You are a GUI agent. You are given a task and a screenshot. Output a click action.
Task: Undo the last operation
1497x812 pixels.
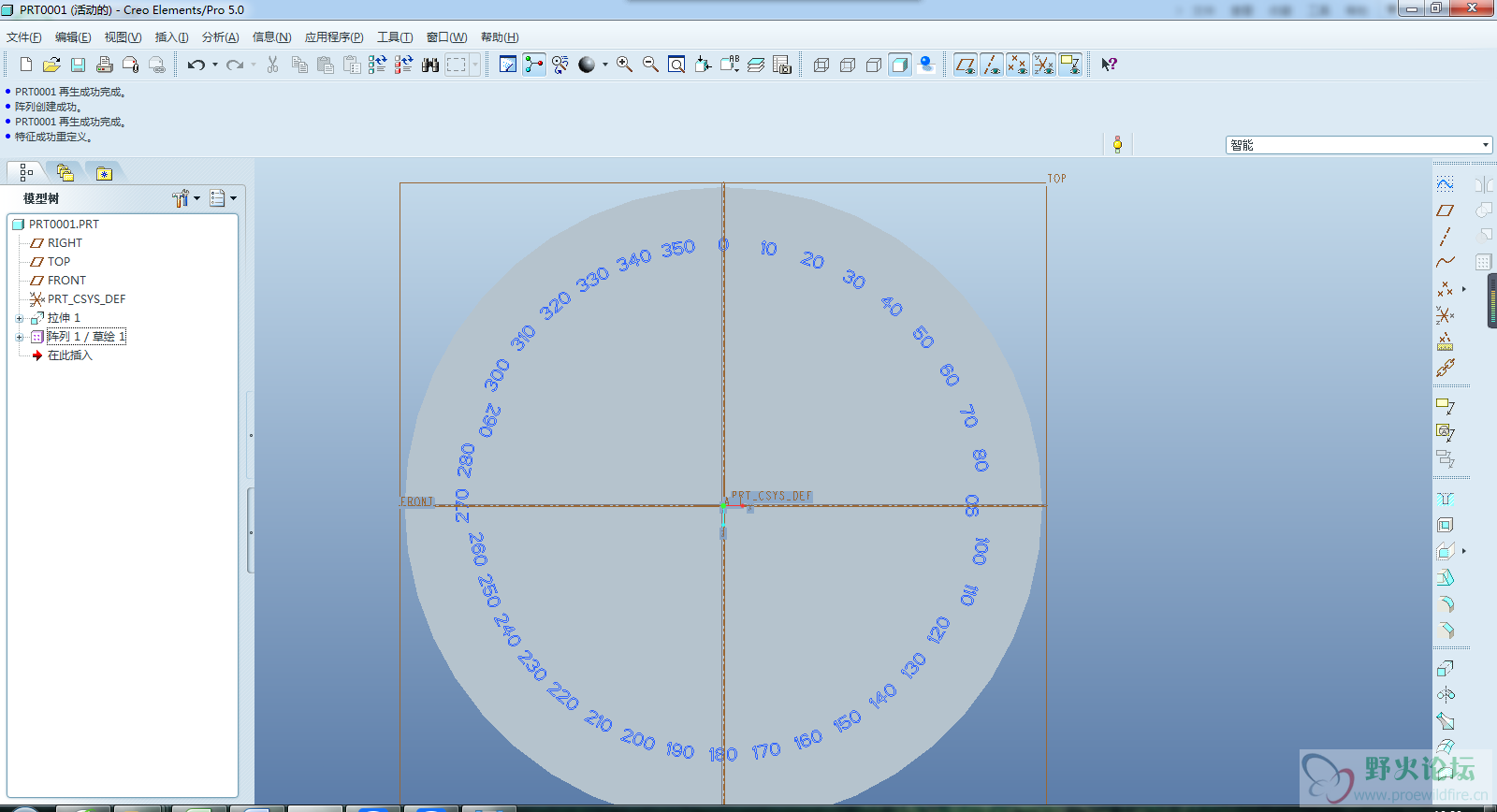[196, 65]
